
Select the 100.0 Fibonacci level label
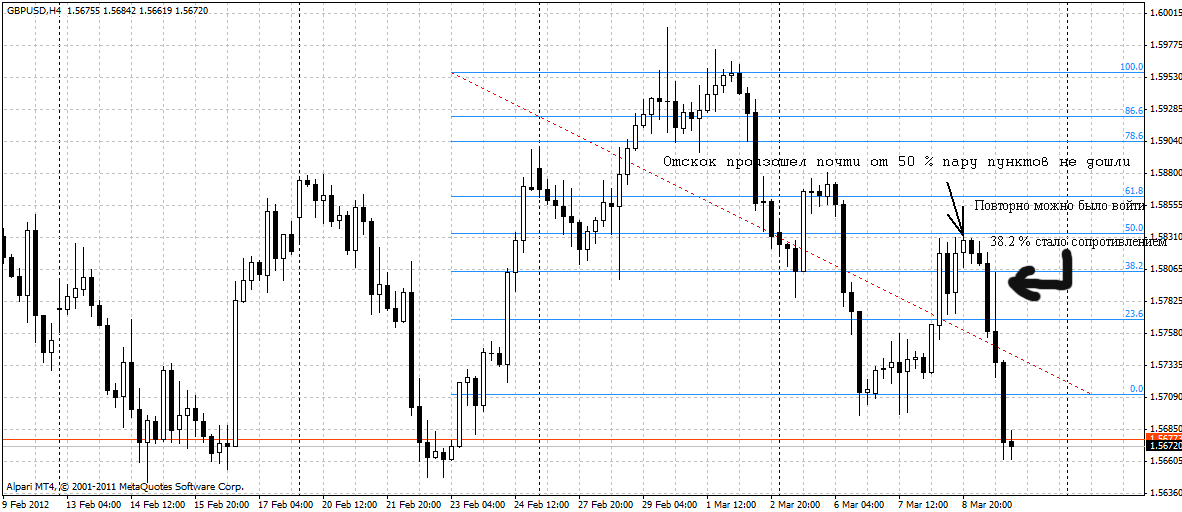point(1131,67)
